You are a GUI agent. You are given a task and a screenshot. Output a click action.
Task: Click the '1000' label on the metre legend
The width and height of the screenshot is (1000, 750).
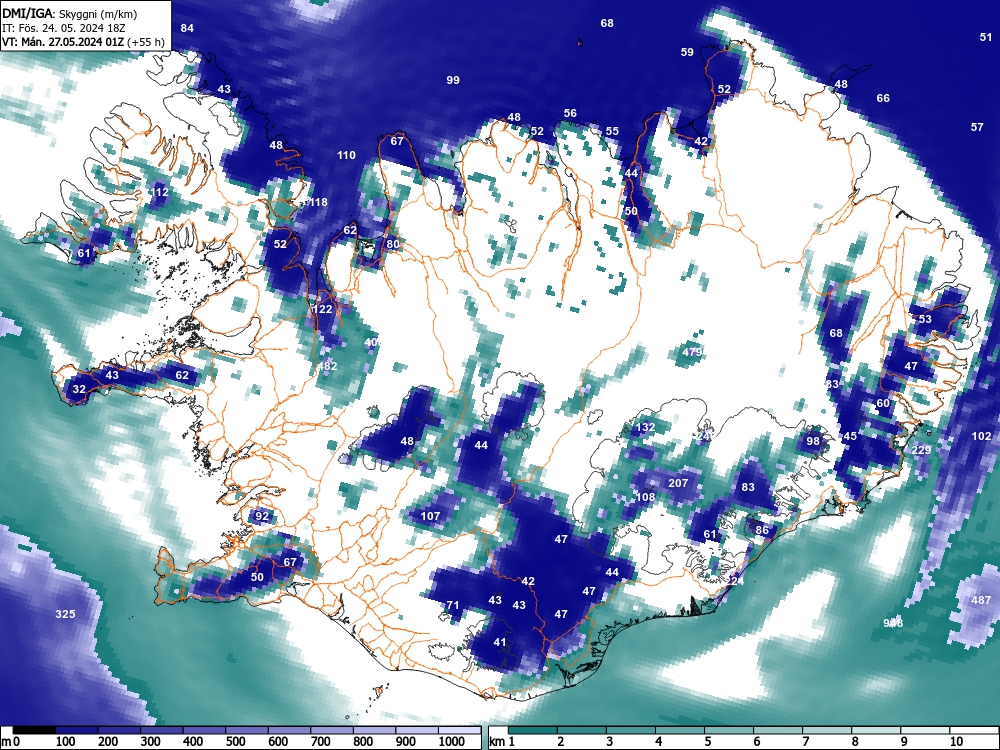tap(452, 741)
